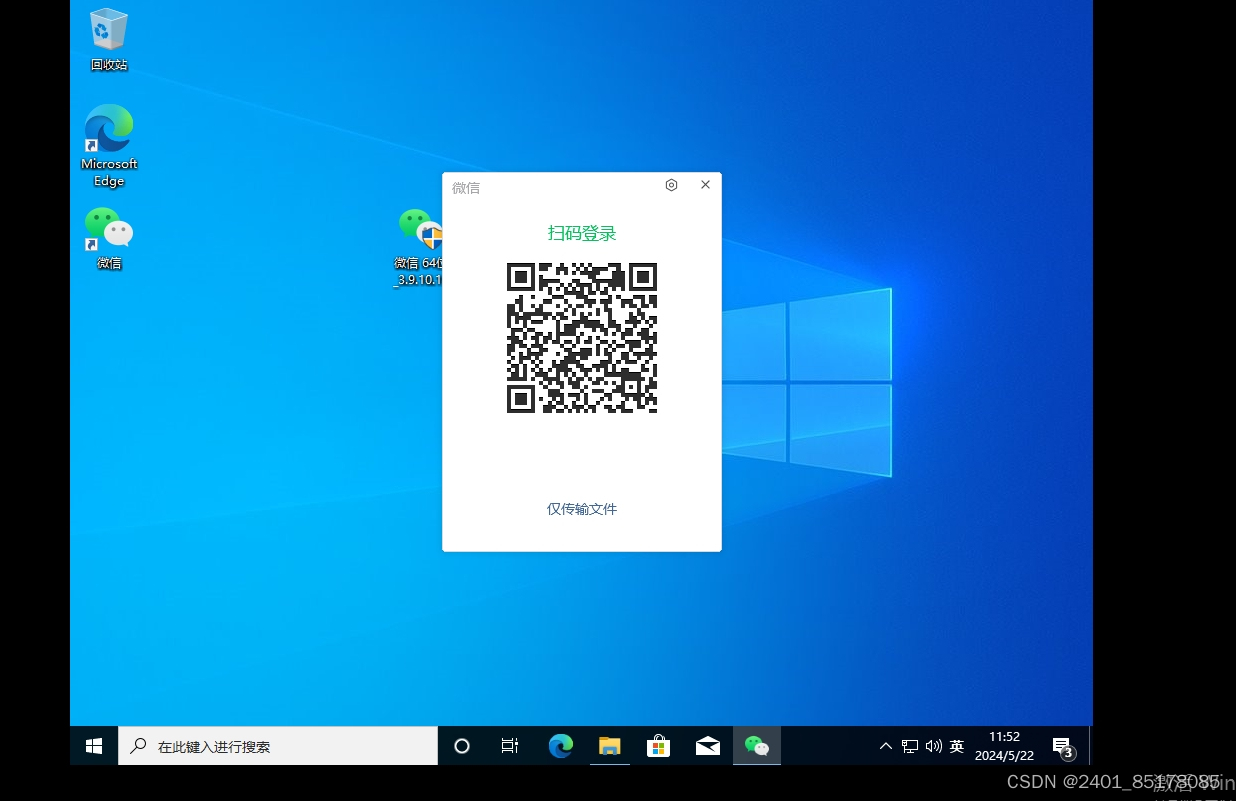The image size is (1236, 801).
Task: Open WeChat login settings hexagon icon
Action: point(671,185)
